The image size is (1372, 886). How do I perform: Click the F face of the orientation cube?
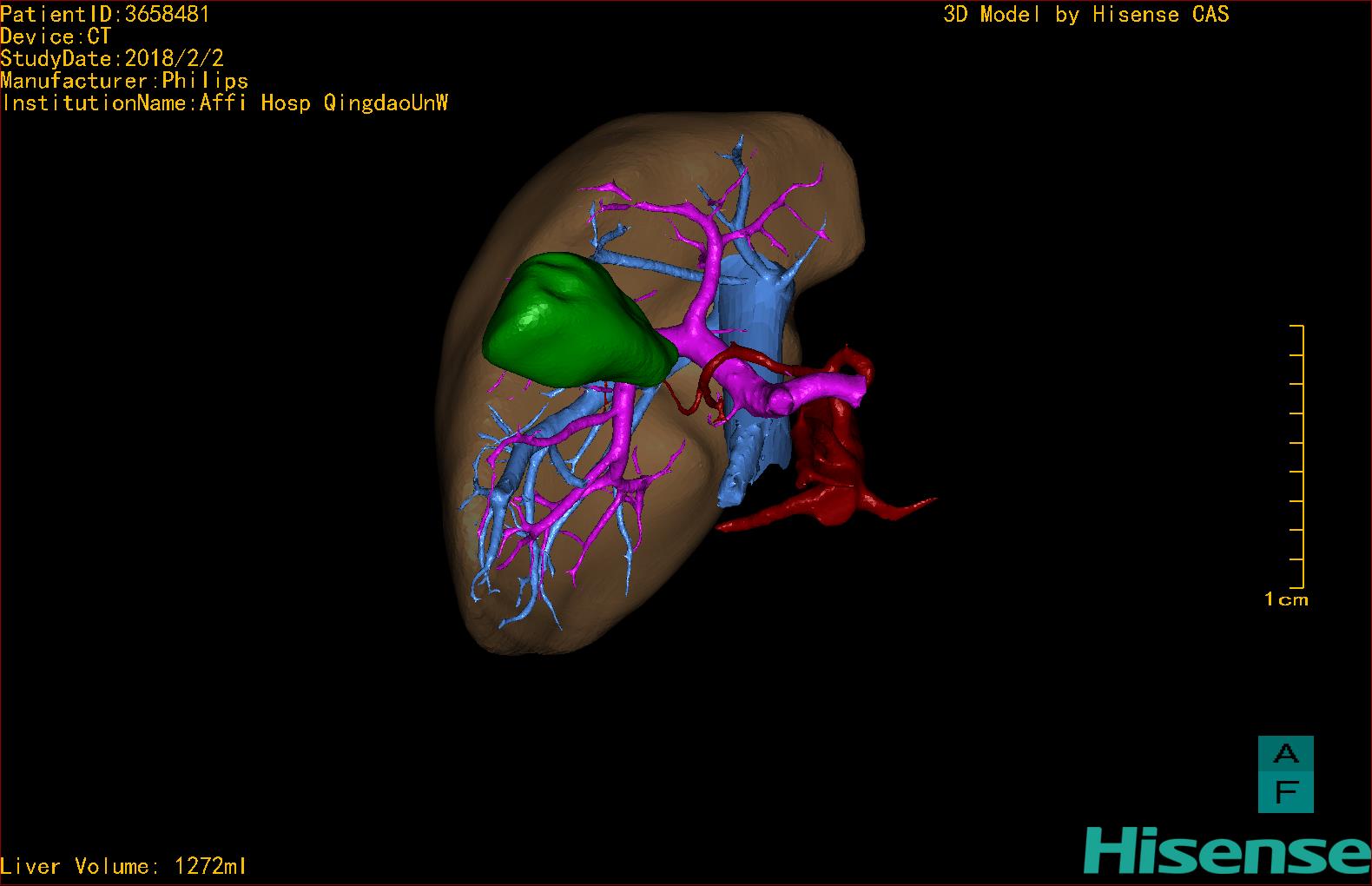pos(1285,793)
